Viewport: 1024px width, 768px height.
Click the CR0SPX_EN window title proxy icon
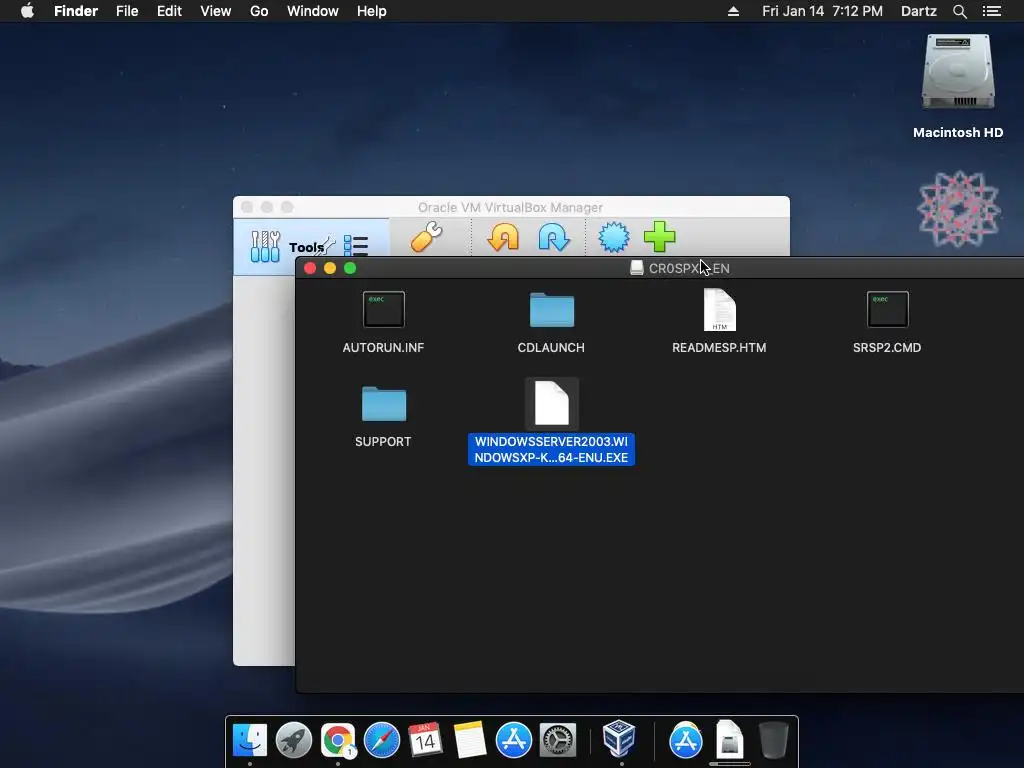pos(637,268)
